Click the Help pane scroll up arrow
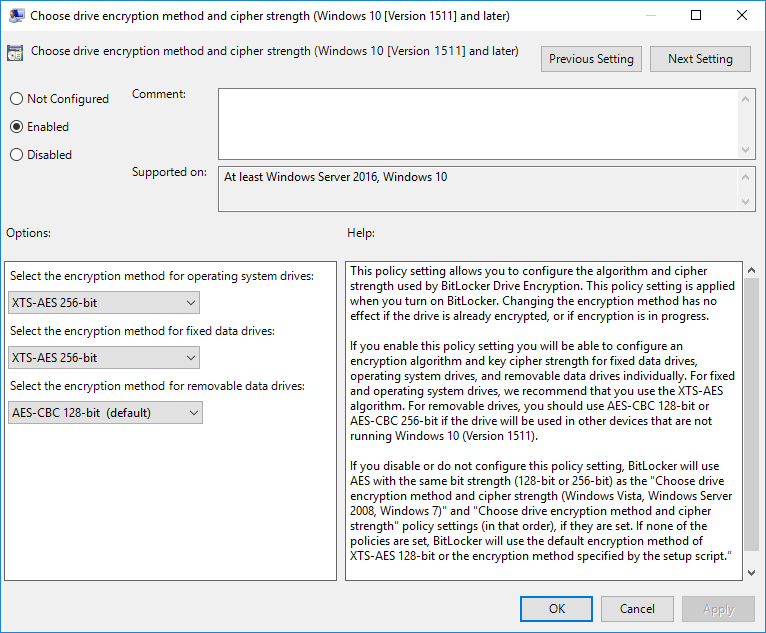This screenshot has width=766, height=633. [751, 270]
